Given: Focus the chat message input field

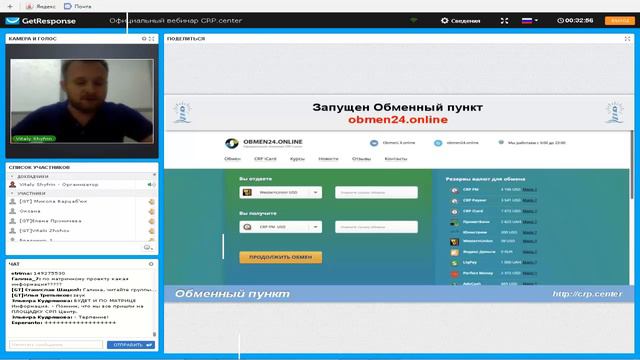Looking at the screenshot, I should [56, 345].
